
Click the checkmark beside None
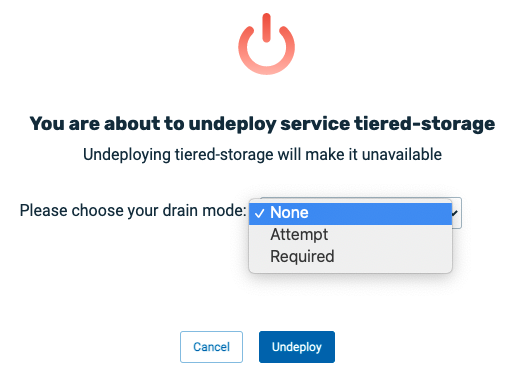click(260, 213)
